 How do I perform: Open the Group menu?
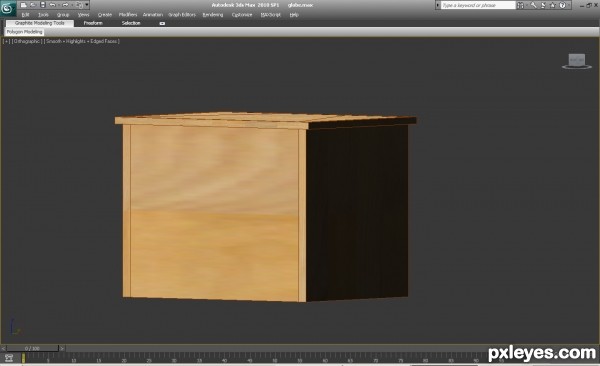click(x=63, y=15)
